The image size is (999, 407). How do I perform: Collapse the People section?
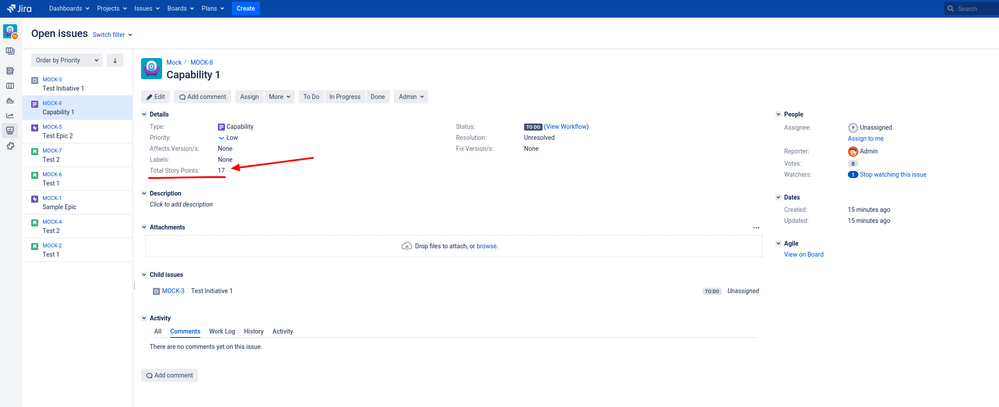(778, 115)
